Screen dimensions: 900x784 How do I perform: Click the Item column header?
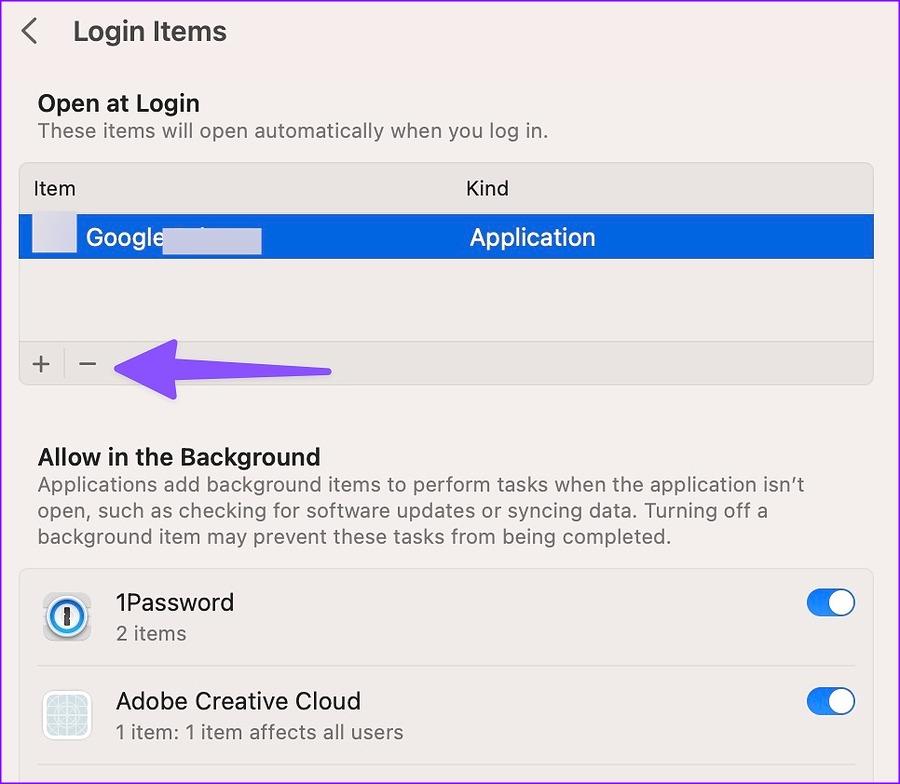coord(54,188)
